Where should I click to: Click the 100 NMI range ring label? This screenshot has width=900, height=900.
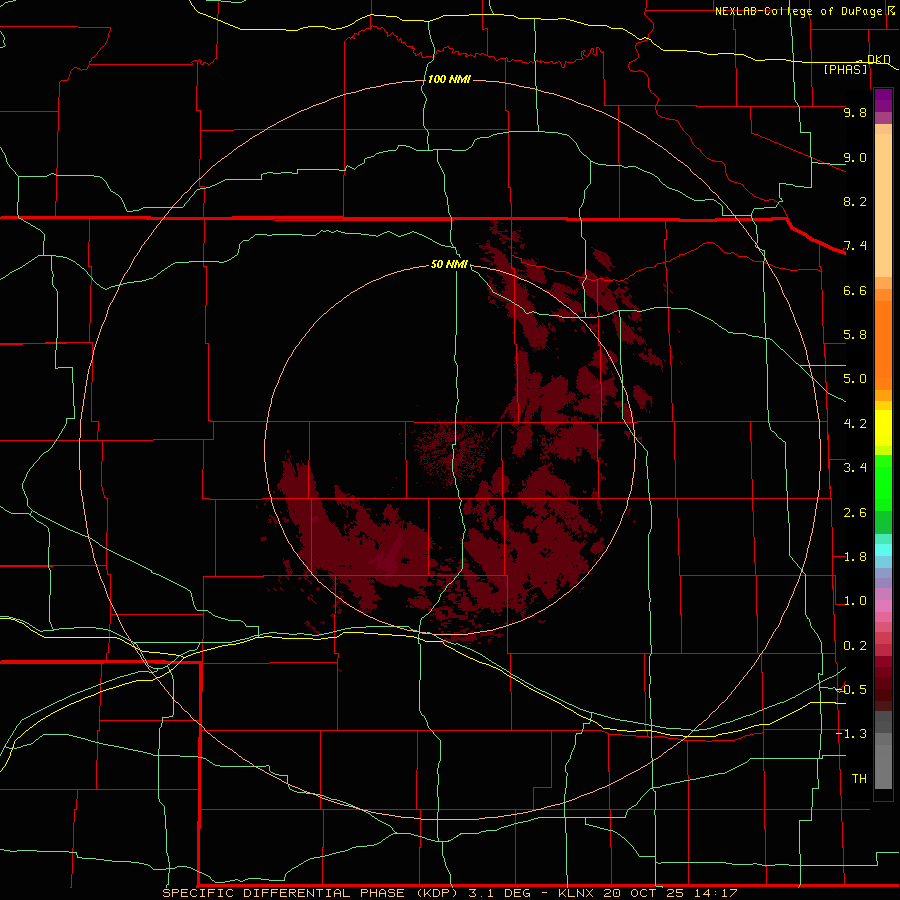click(449, 79)
